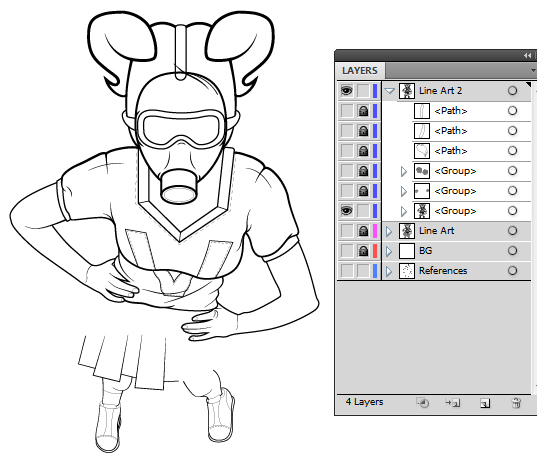The height and width of the screenshot is (458, 537).
Task: Click the goggles on the character artwork
Action: tap(181, 129)
